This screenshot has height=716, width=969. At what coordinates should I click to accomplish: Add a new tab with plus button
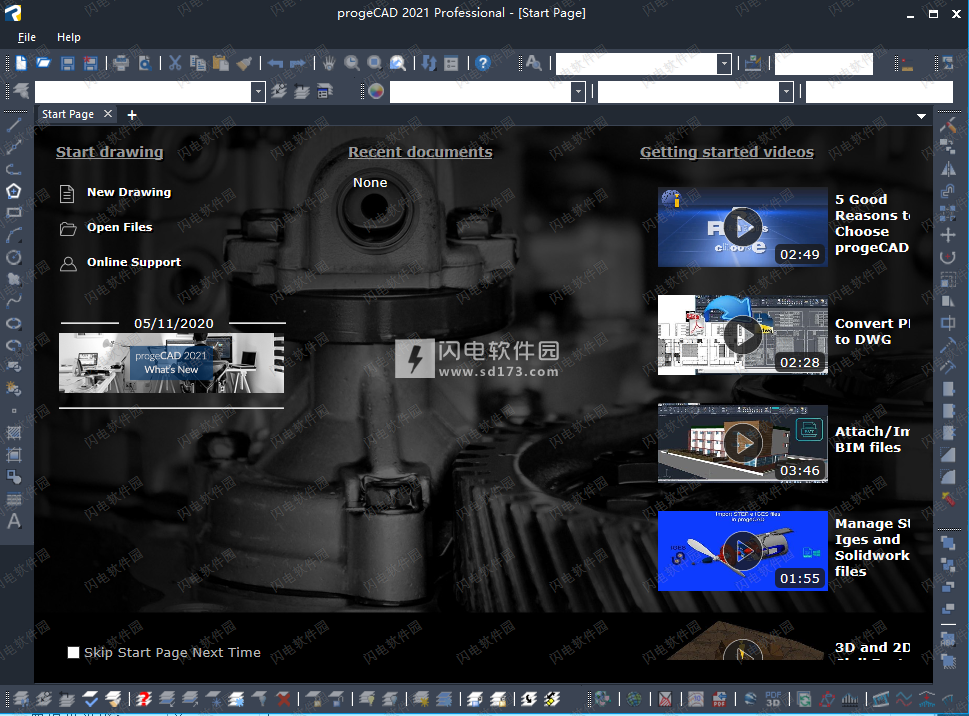tap(132, 115)
